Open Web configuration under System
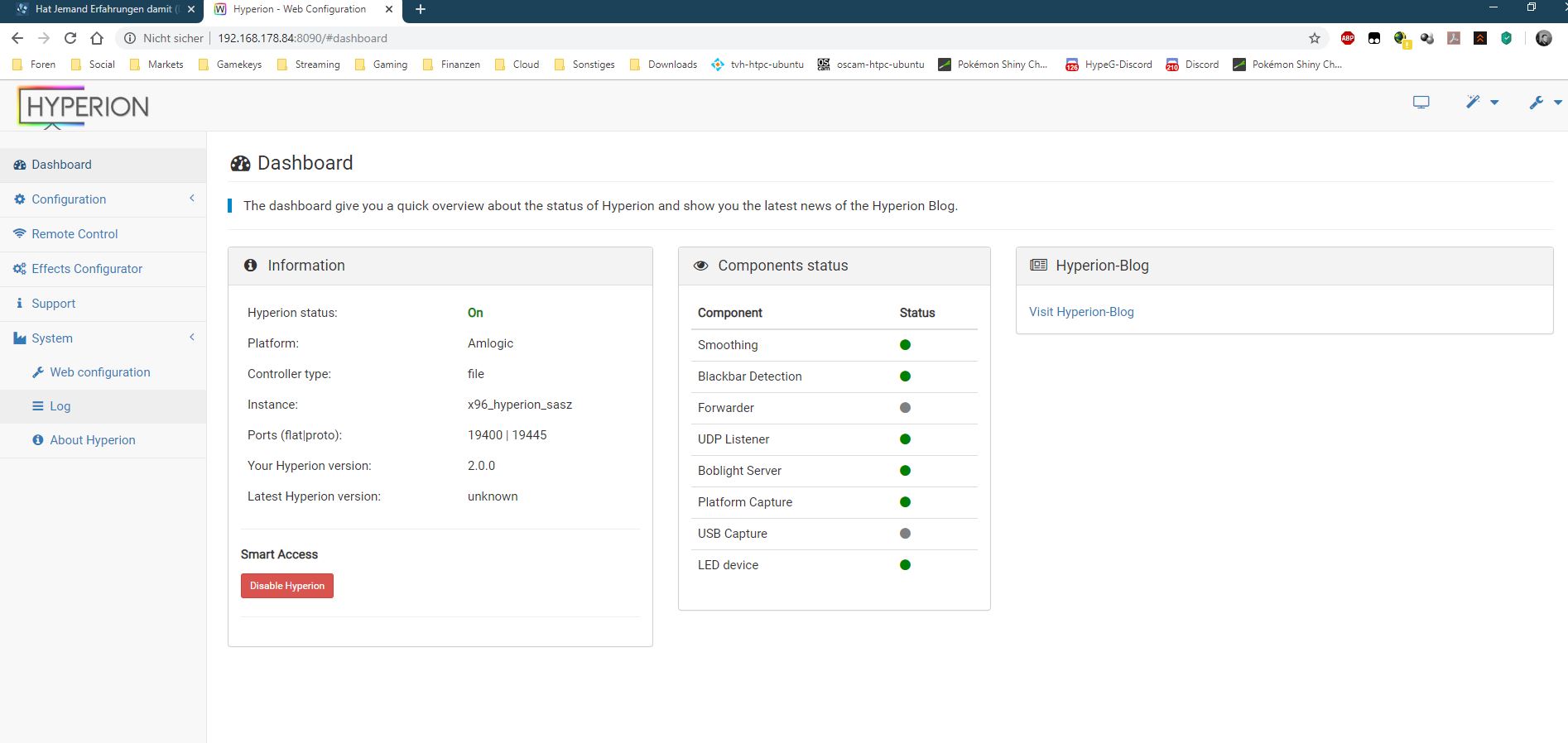This screenshot has height=743, width=1568. click(103, 372)
